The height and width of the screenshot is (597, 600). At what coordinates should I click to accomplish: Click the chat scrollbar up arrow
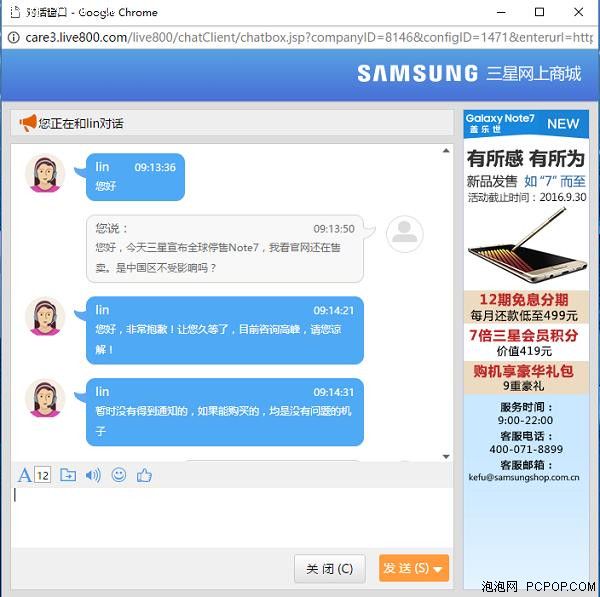(446, 151)
